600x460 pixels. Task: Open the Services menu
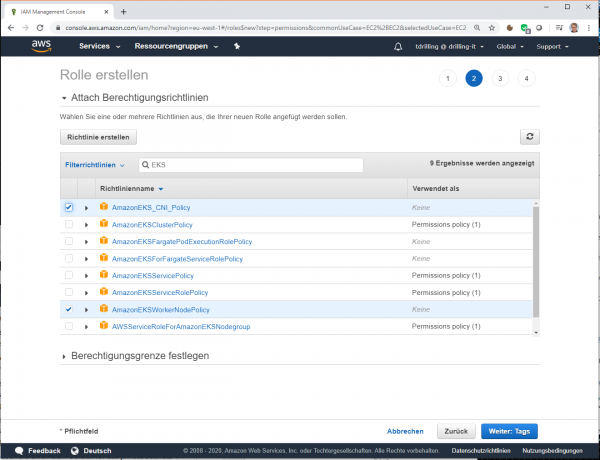point(99,46)
